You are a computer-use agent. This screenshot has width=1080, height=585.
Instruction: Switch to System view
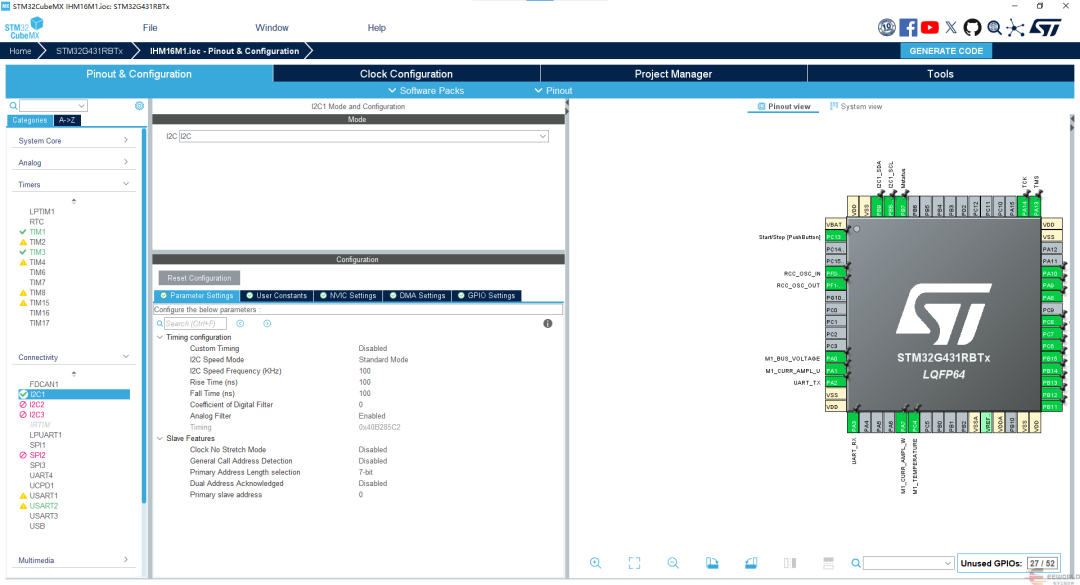click(855, 106)
